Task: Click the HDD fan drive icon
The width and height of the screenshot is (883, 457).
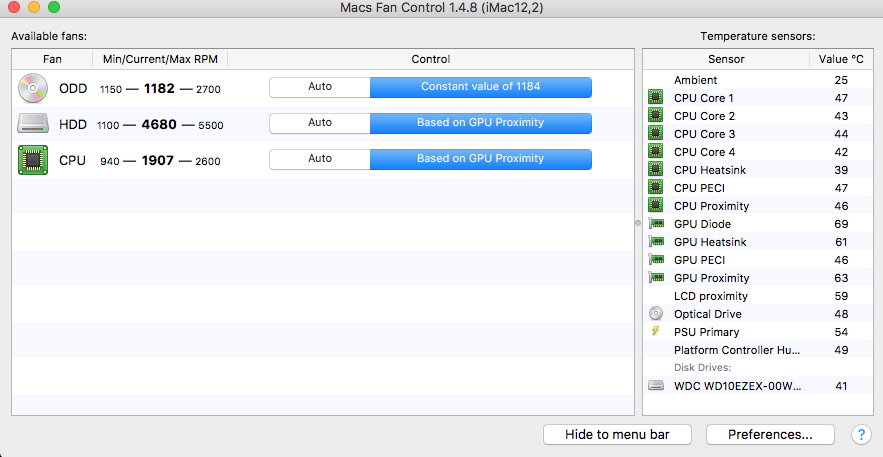Action: pyautogui.click(x=33, y=124)
